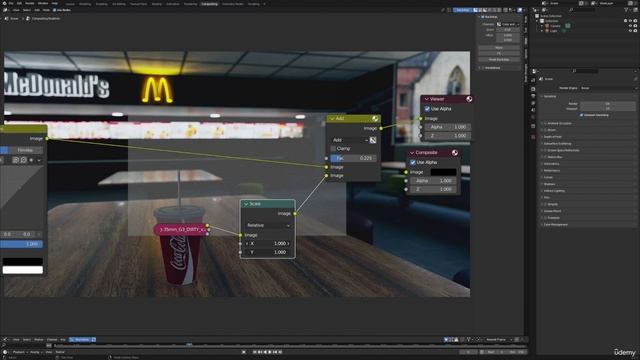Click the curve zoom-out icon on left node
The height and width of the screenshot is (360, 640).
click(x=23, y=160)
